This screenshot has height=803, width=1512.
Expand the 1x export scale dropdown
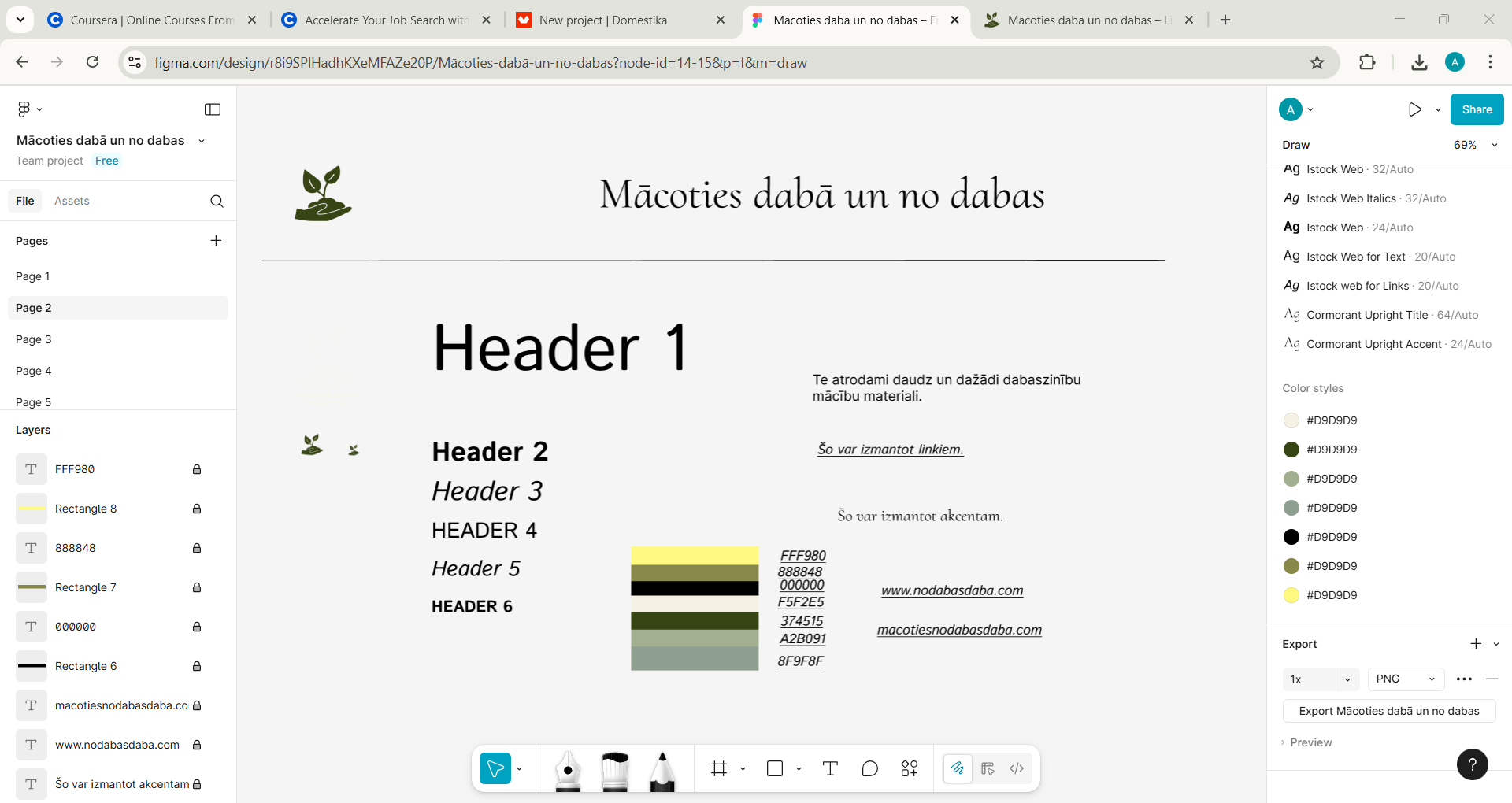pos(1321,679)
